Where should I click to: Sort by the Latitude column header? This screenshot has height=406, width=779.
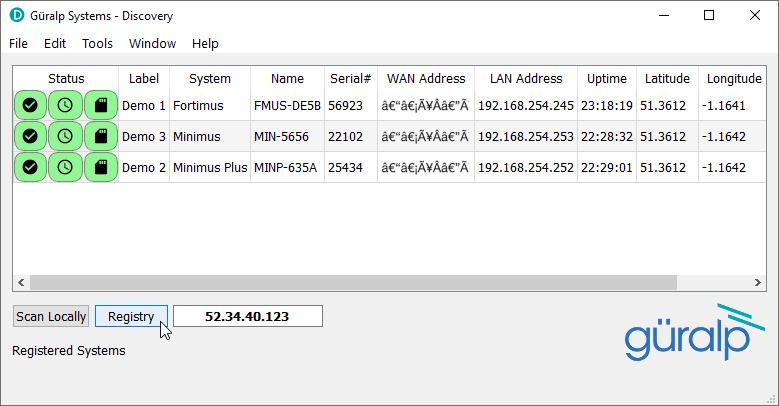tap(668, 79)
